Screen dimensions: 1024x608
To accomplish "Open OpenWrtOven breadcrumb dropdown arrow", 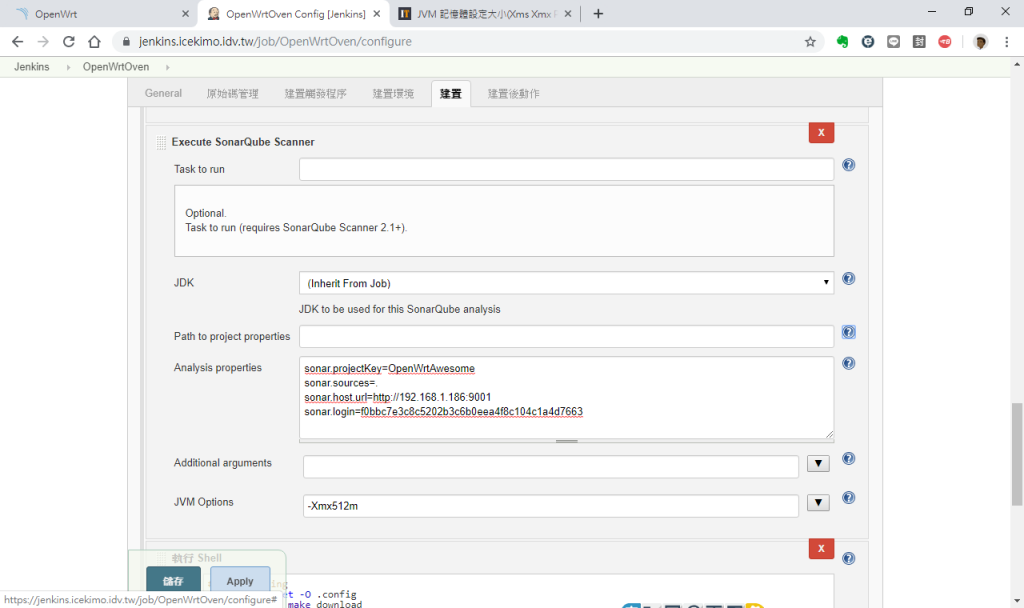I will click(168, 67).
